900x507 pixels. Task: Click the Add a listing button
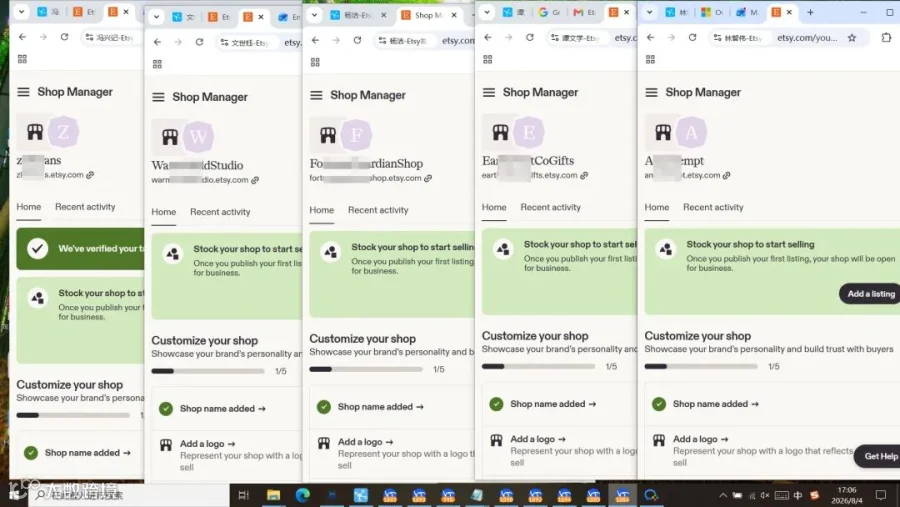point(870,293)
